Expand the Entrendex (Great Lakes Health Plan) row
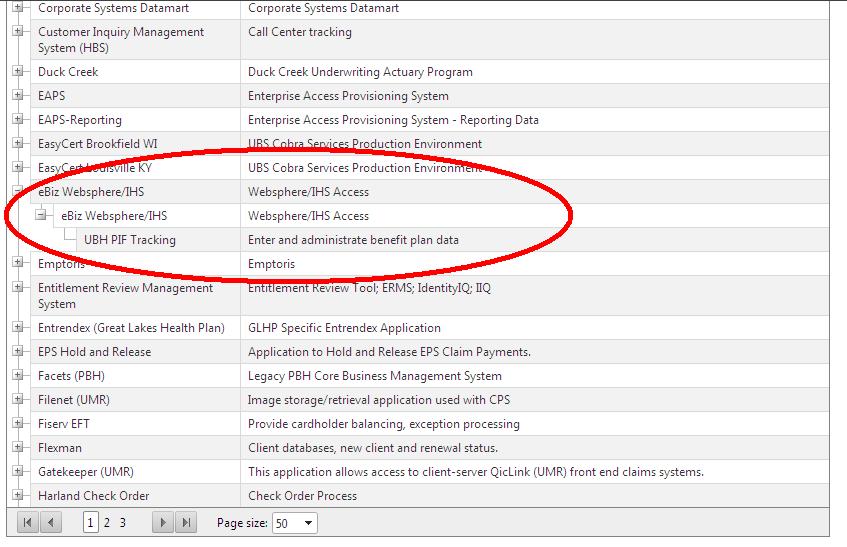847x547 pixels. point(18,327)
